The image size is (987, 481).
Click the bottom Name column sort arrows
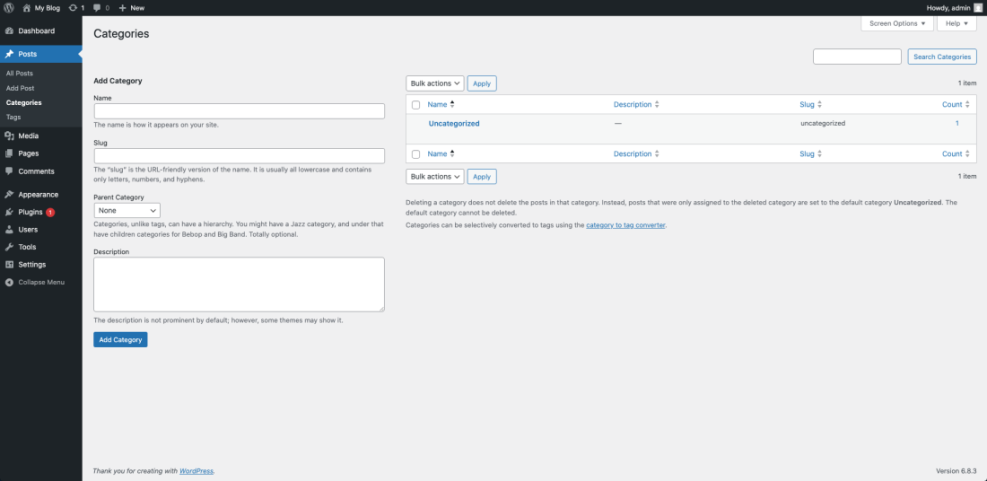coord(452,154)
